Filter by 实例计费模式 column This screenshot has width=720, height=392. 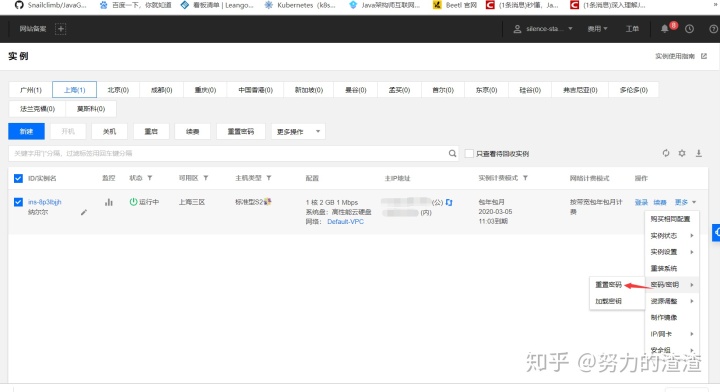(x=525, y=178)
